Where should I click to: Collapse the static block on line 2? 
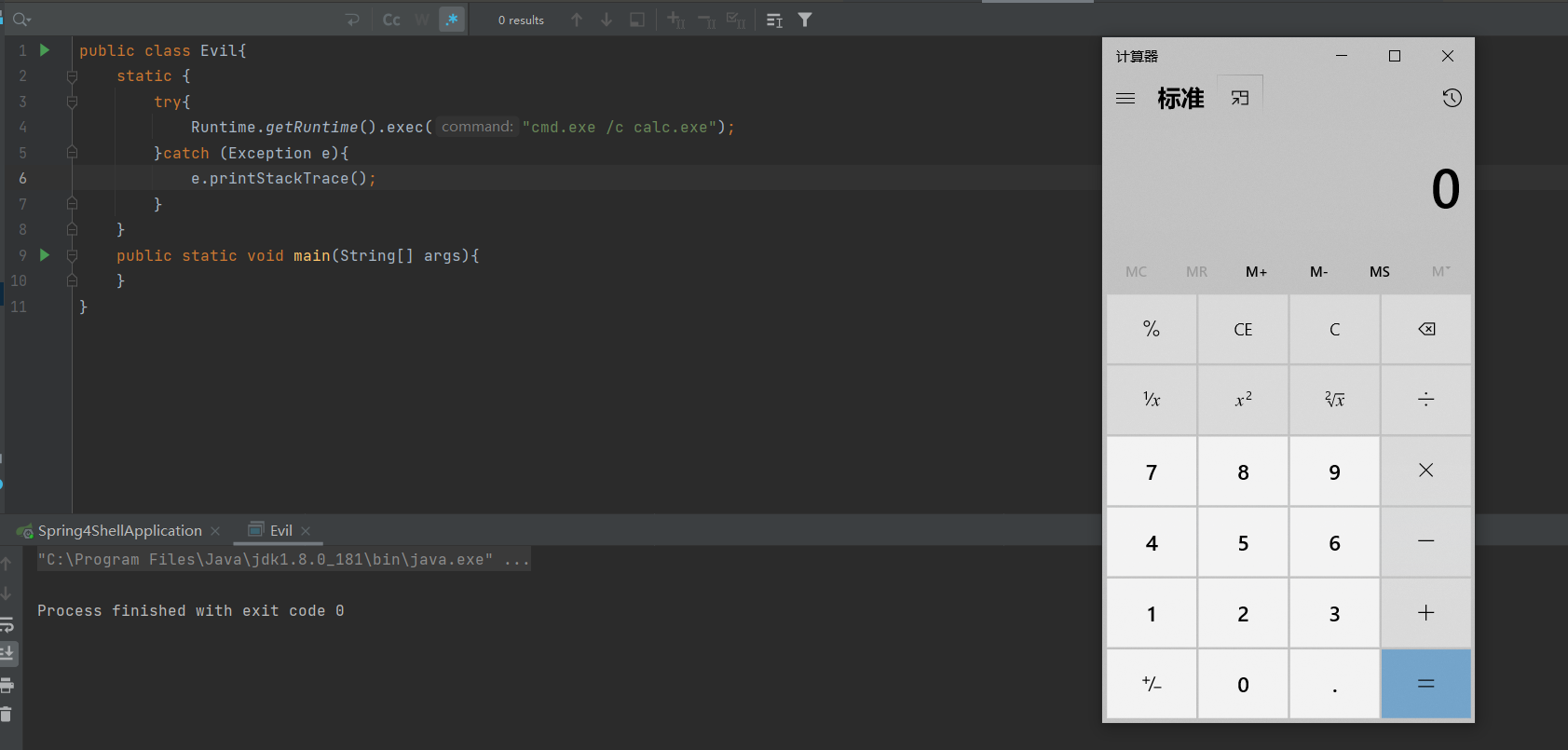tap(72, 76)
